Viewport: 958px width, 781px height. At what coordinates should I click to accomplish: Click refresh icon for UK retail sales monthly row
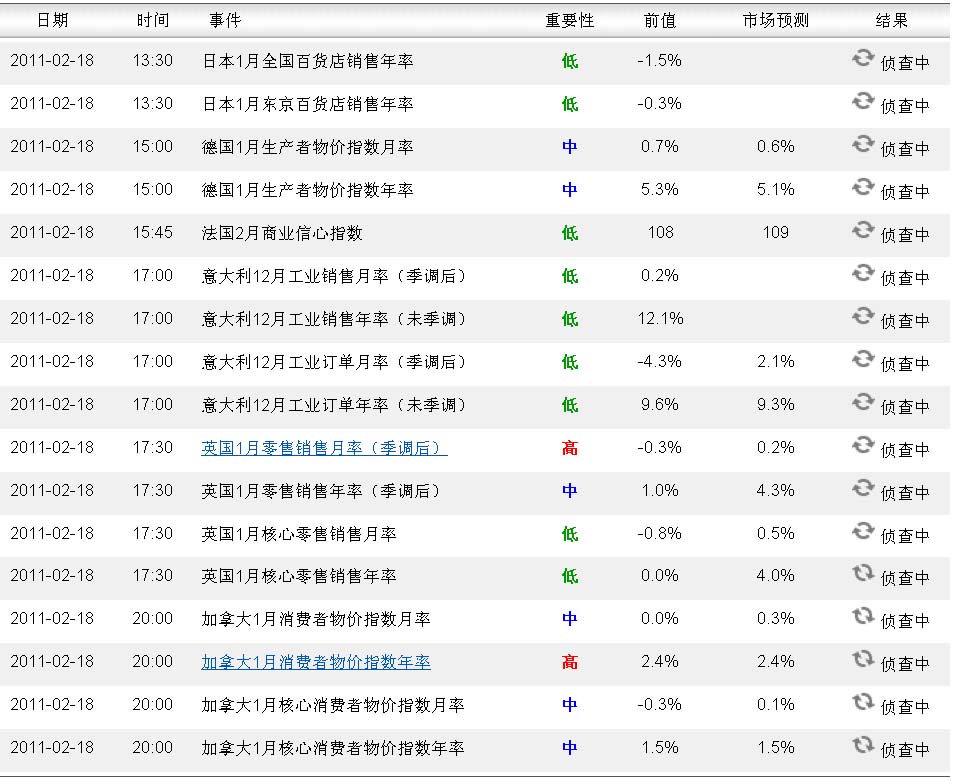pyautogui.click(x=862, y=445)
